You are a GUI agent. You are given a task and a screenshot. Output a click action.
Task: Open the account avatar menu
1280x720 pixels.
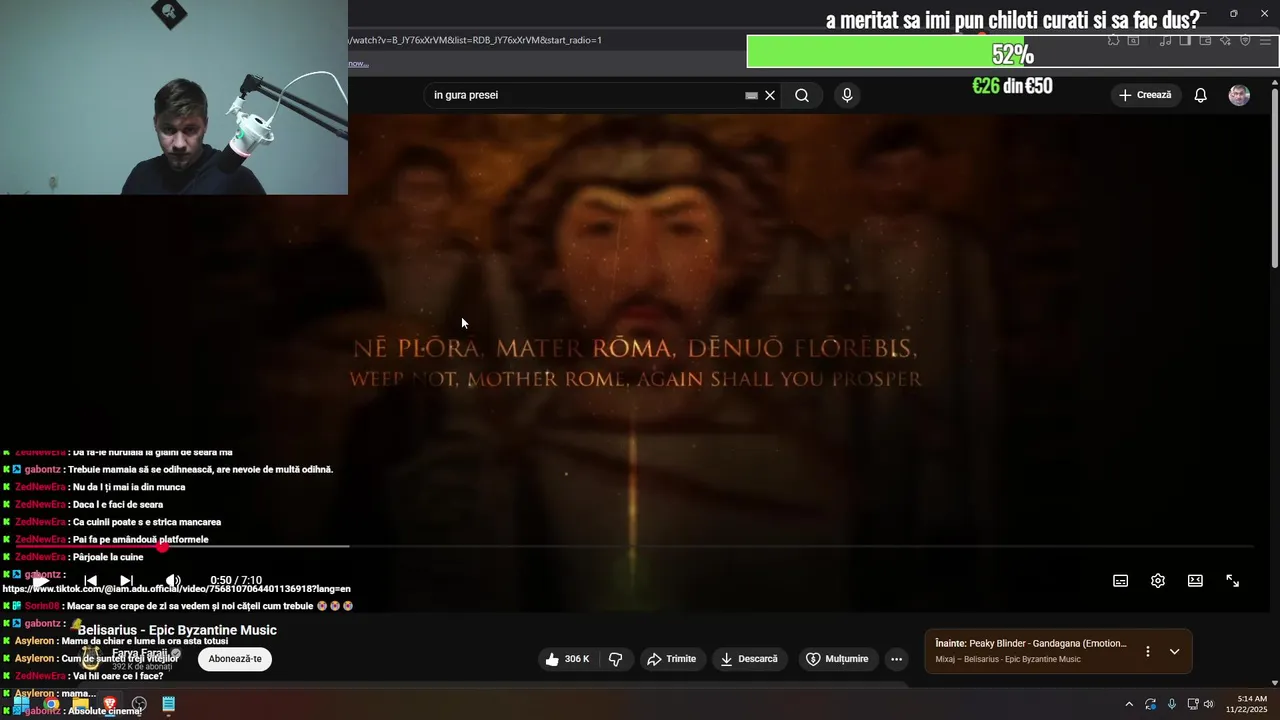point(1239,95)
